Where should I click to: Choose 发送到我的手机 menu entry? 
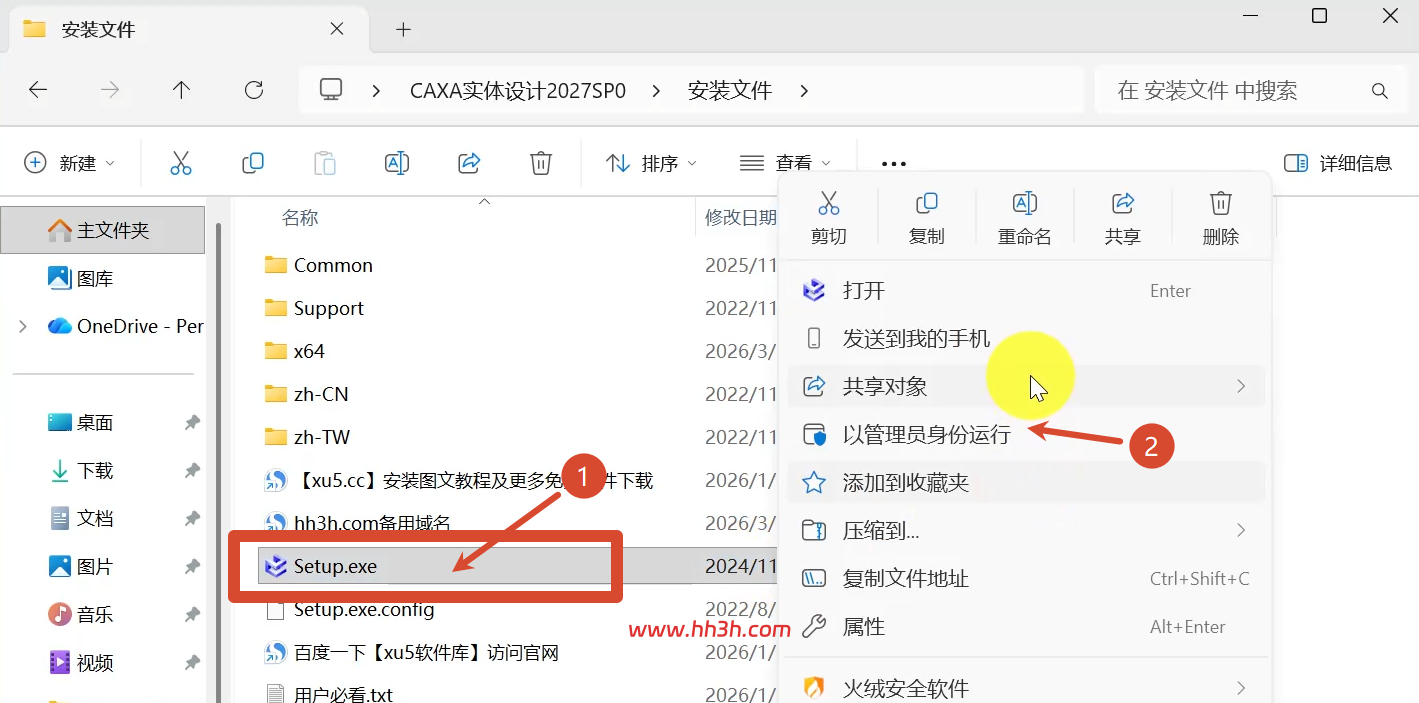click(x=1026, y=339)
